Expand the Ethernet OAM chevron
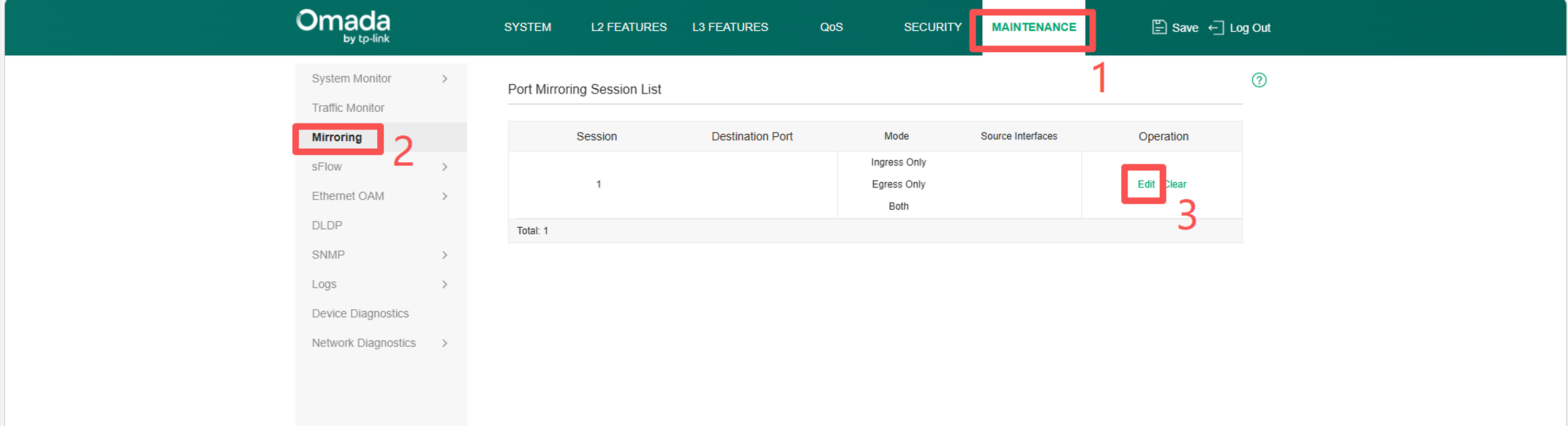 445,196
